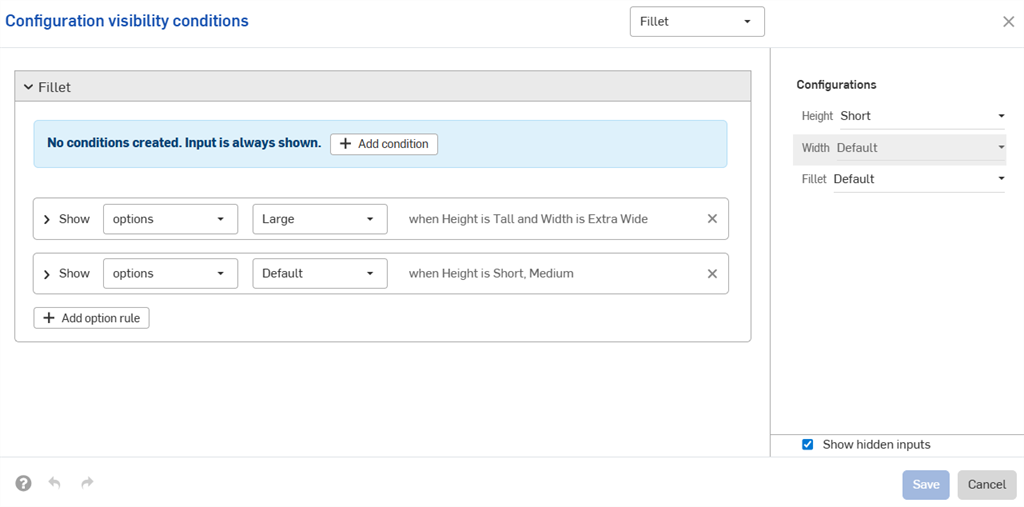Click the Cancel button
Viewport: 1024px width, 507px height.
[987, 485]
